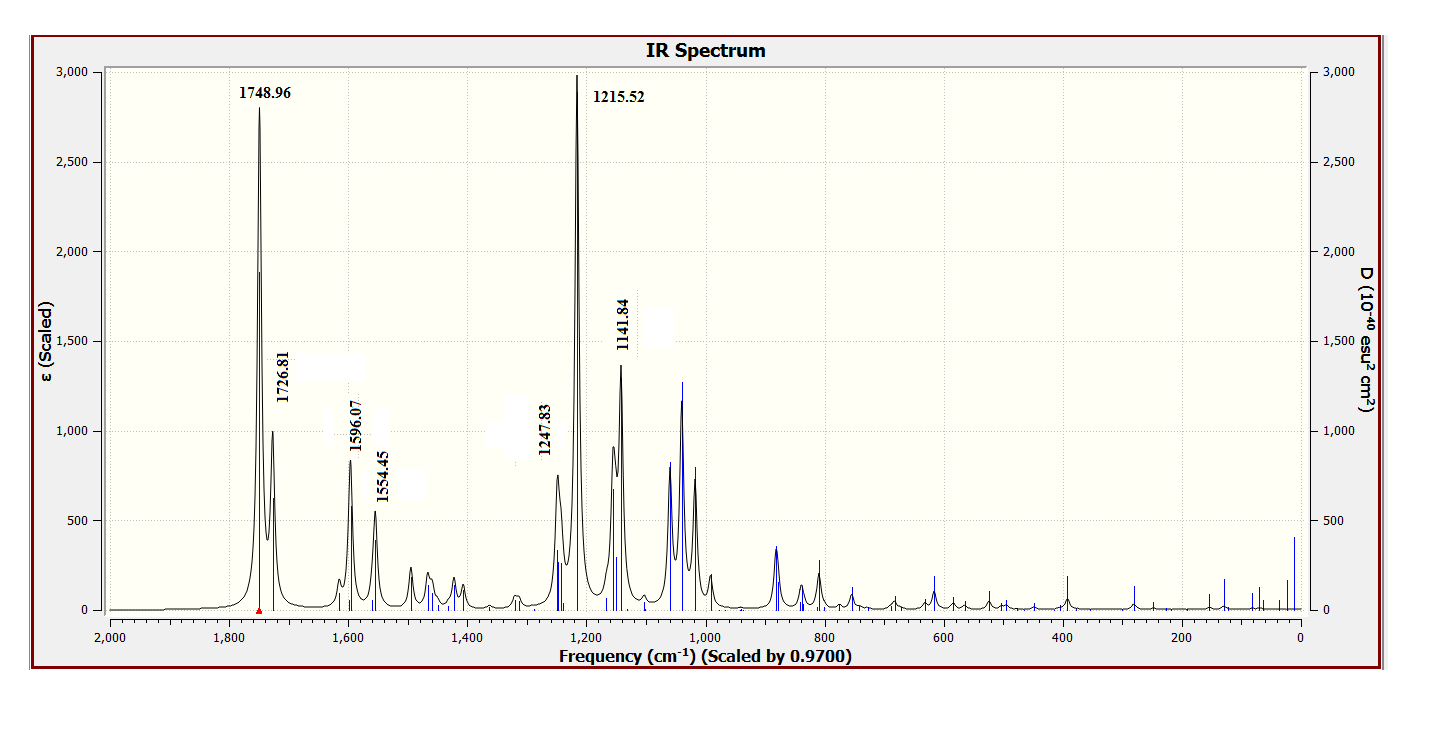Screen dimensions: 1456x736
Task: Click the Frequency (cm-1) x-axis title
Action: 705,656
